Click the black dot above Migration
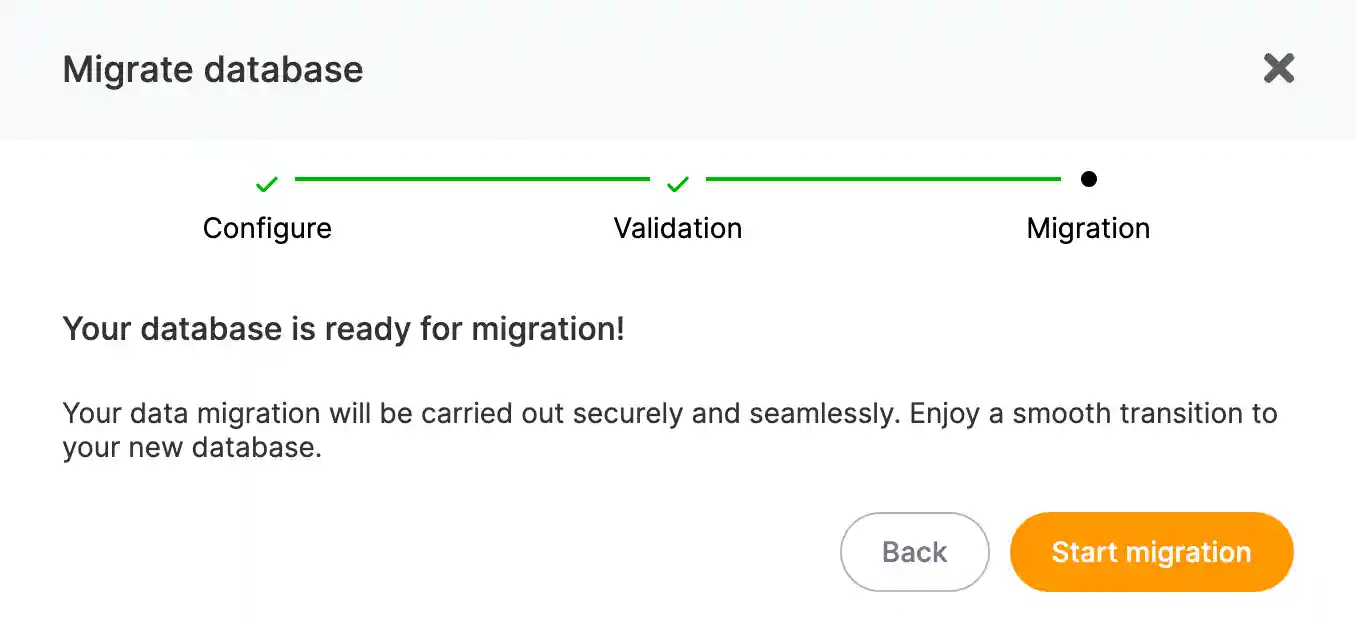This screenshot has height=618, width=1356. (1089, 180)
